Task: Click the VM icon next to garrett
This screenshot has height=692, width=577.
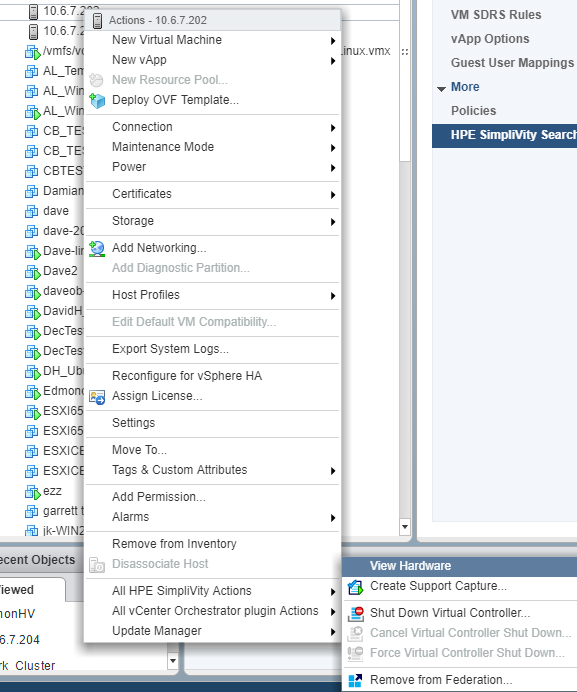Action: 31,511
